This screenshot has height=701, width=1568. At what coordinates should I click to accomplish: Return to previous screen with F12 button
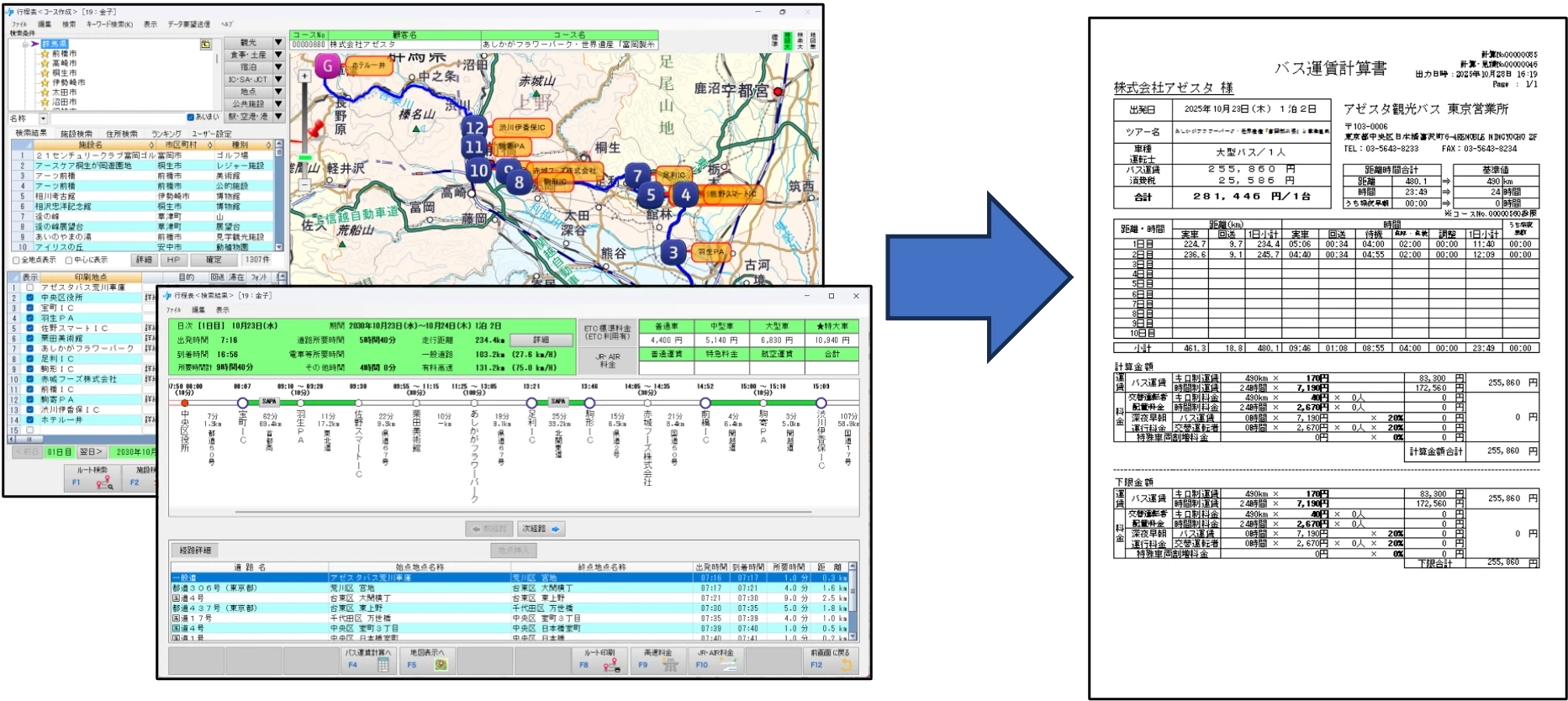[x=830, y=659]
